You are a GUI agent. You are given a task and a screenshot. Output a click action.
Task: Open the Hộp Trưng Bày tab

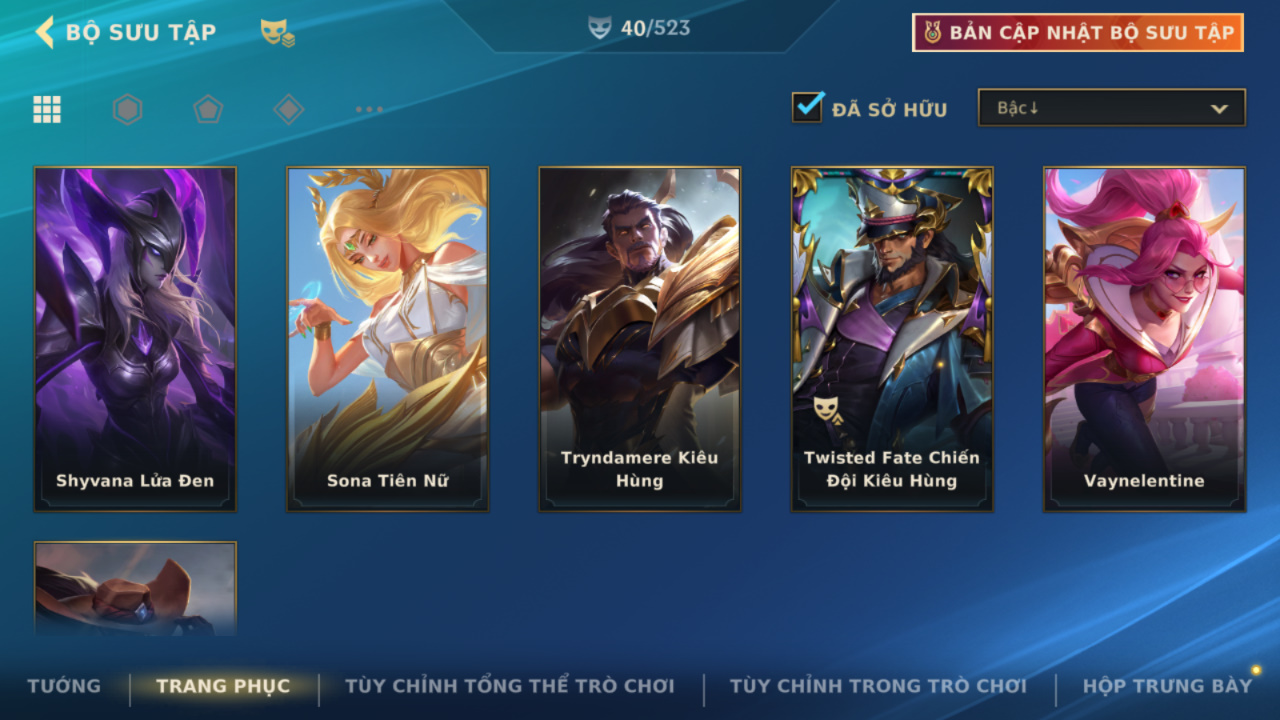click(x=1167, y=686)
